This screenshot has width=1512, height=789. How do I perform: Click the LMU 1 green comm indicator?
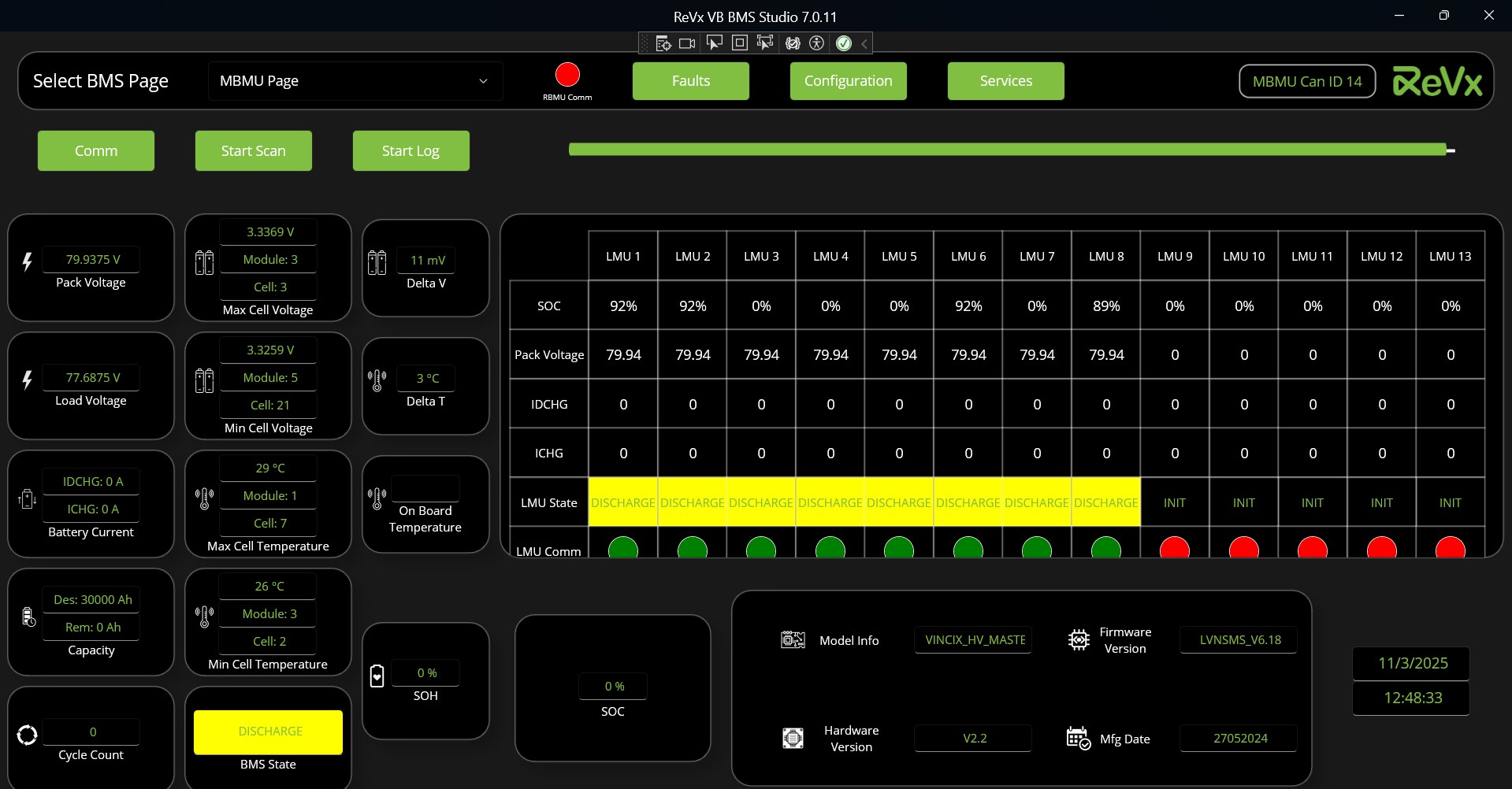pos(623,547)
